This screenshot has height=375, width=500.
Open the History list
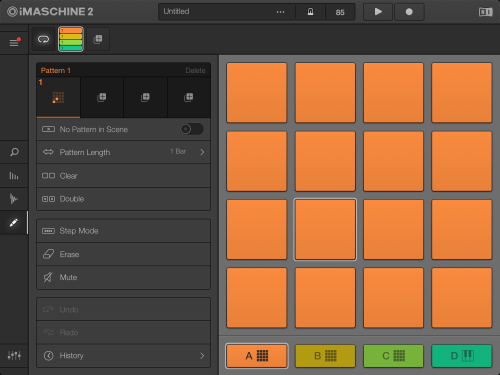[123, 356]
